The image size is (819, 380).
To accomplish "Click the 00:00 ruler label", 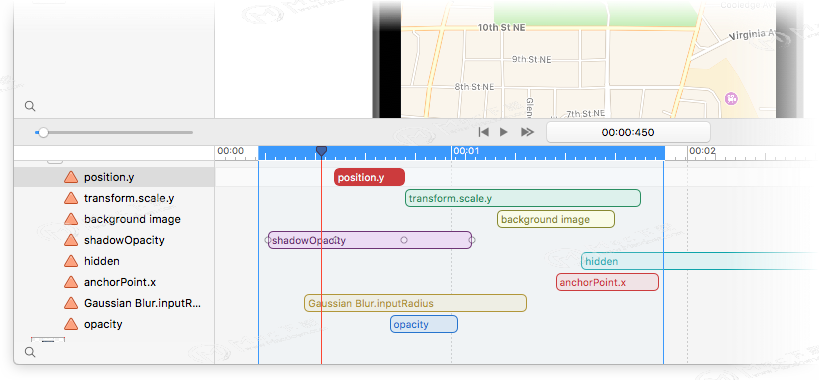I will (230, 151).
